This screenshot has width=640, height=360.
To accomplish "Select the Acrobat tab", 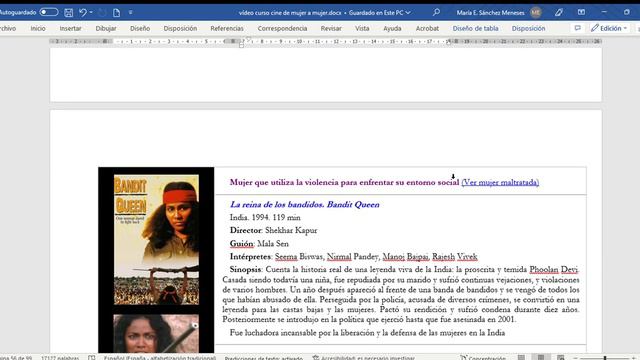I will 427,28.
